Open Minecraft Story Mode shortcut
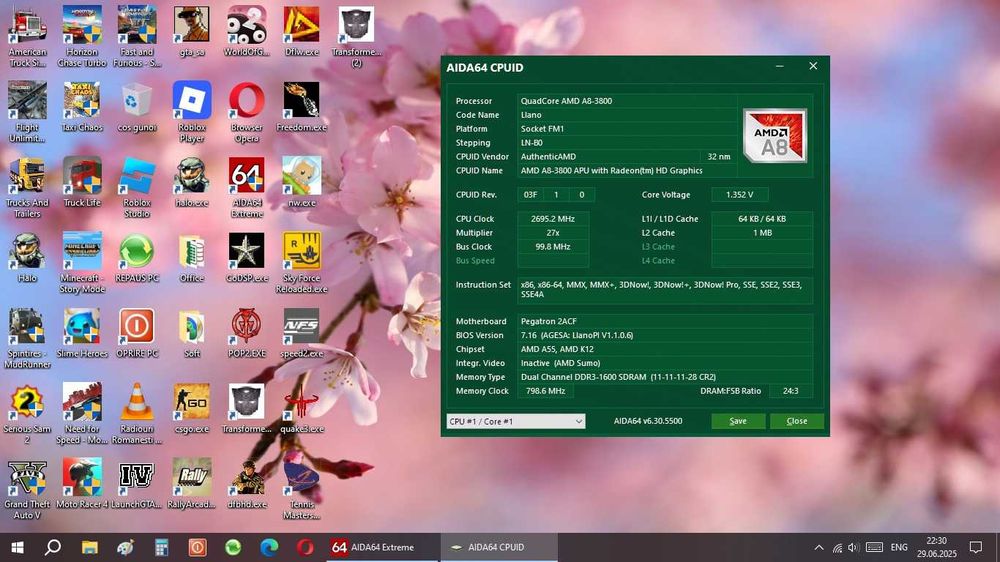 pos(82,262)
